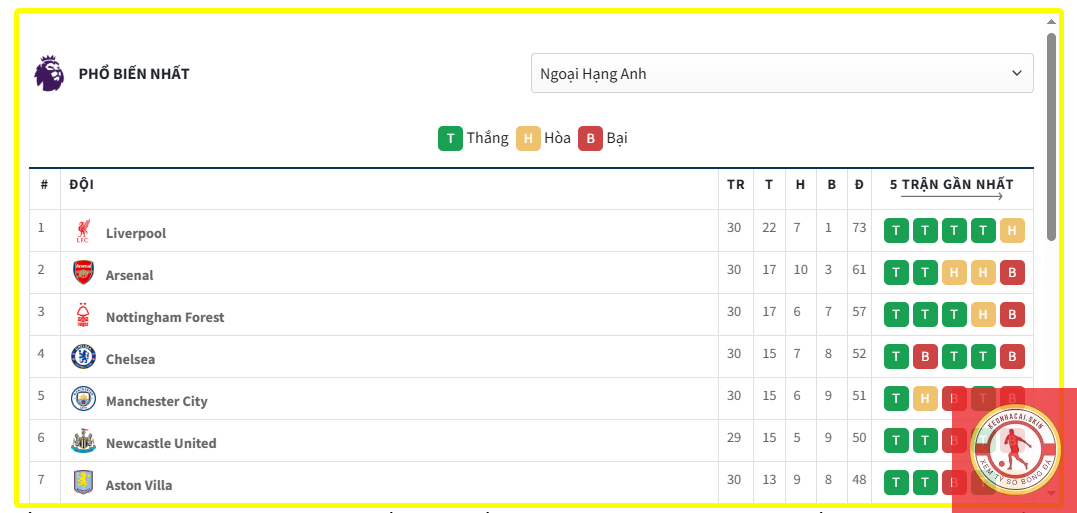Open the Liverpool team link
1077x513 pixels.
pyautogui.click(x=136, y=233)
